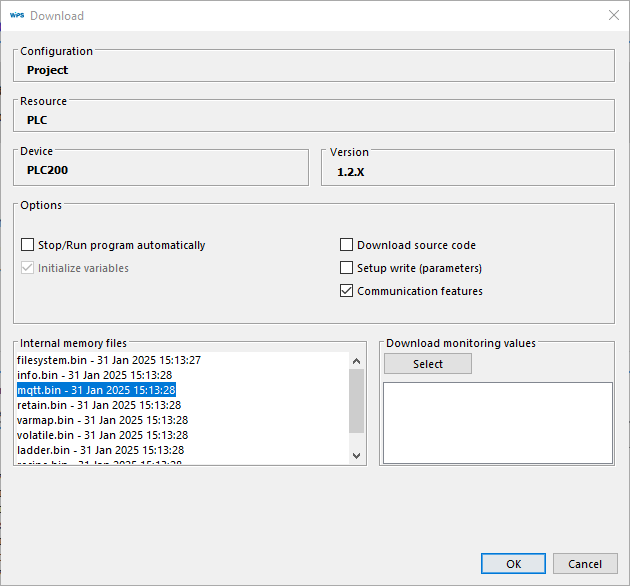This screenshot has height=586, width=630.
Task: Select varmap.bin in the file list
Action: tap(102, 420)
